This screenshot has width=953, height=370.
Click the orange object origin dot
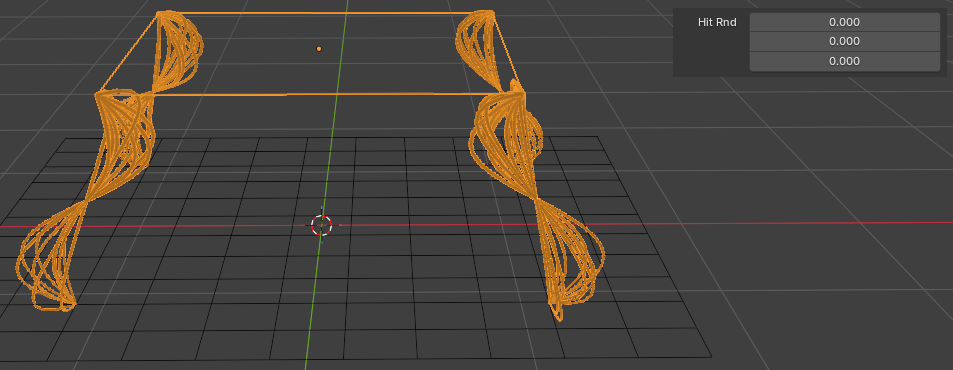pos(319,49)
